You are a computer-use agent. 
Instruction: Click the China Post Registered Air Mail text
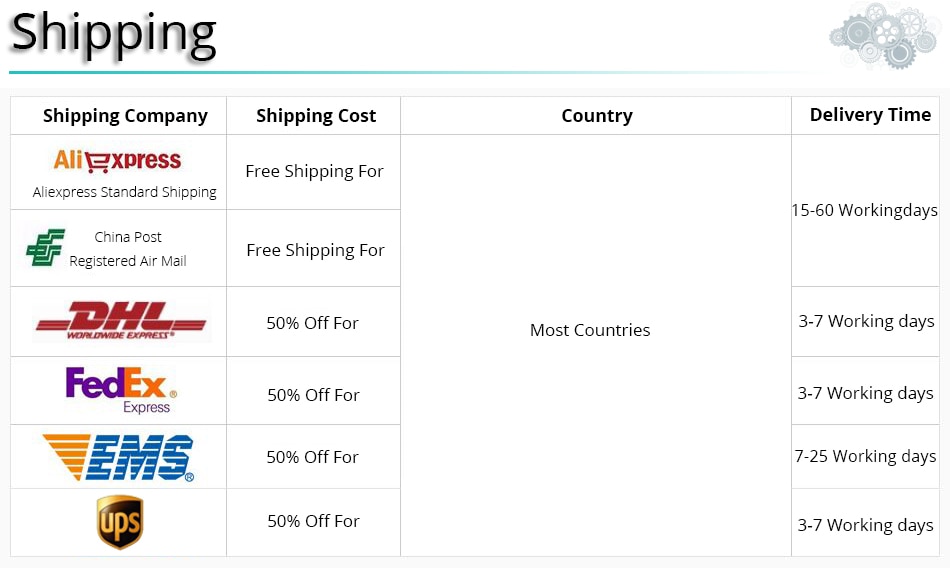(128, 249)
